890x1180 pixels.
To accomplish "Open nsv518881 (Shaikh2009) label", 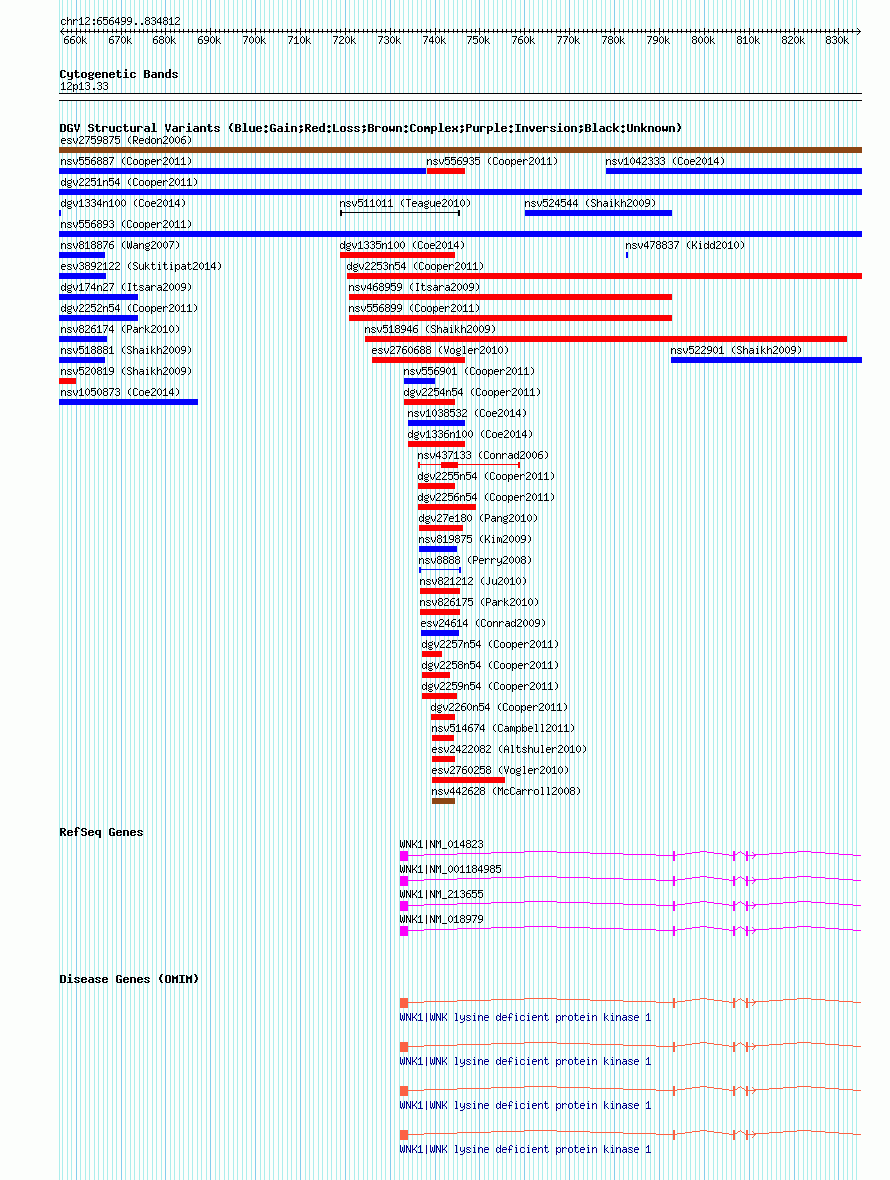I will [x=126, y=351].
